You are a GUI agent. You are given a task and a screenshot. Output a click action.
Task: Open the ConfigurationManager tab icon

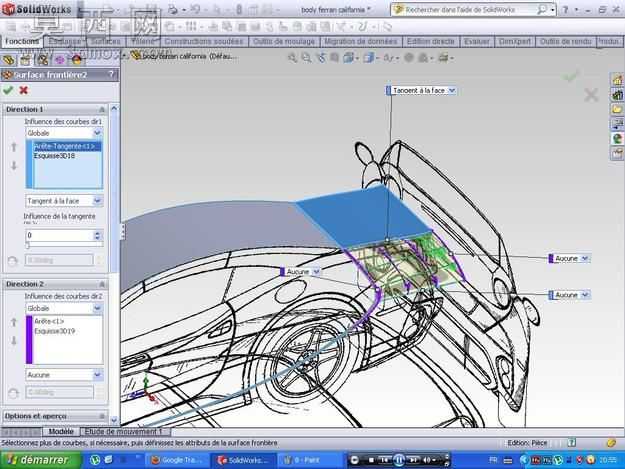pyautogui.click(x=43, y=60)
